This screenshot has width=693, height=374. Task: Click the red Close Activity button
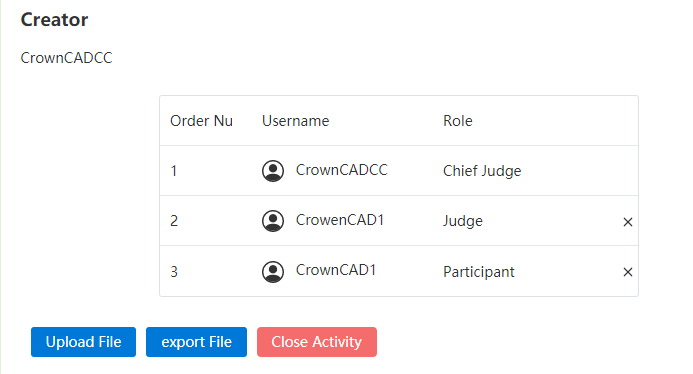point(317,342)
